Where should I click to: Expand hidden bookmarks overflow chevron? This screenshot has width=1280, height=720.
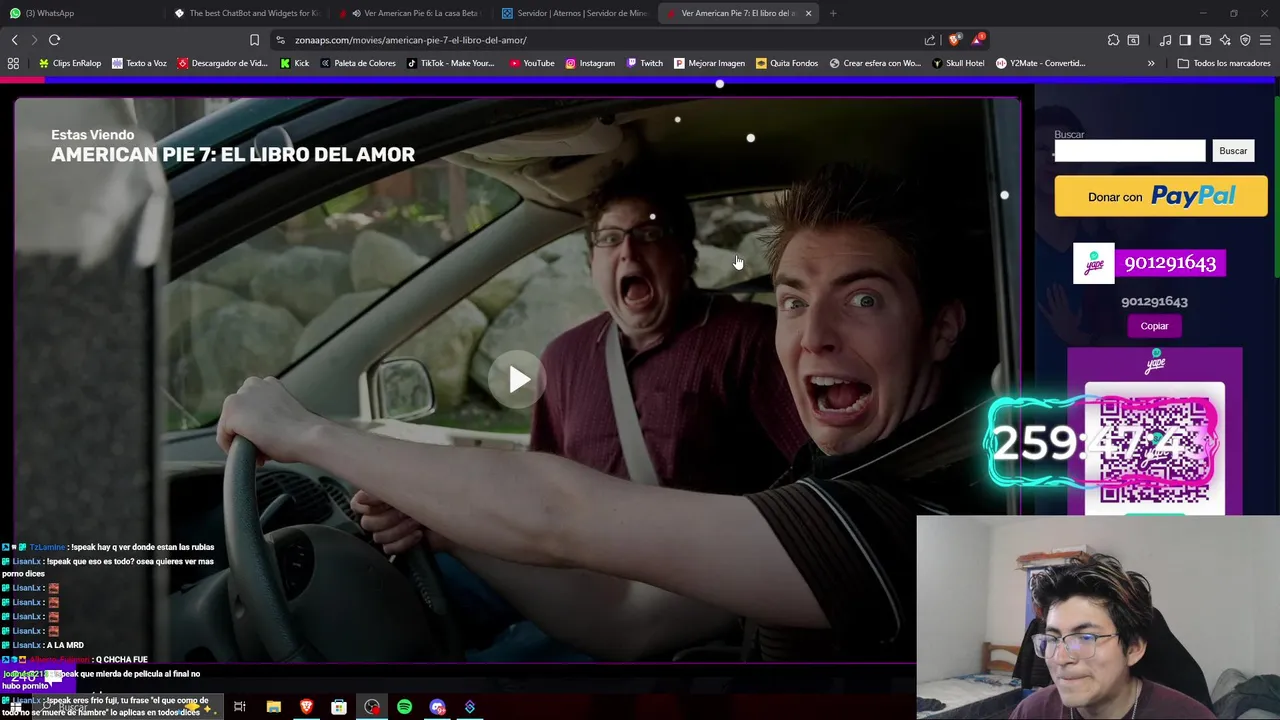(x=1151, y=63)
